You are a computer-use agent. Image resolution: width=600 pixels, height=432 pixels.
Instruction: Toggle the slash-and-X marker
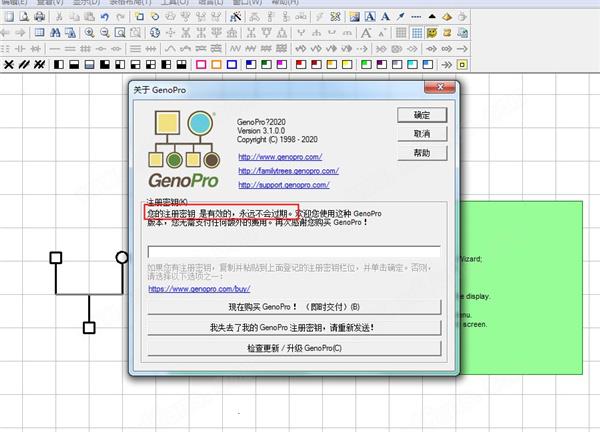pos(39,65)
